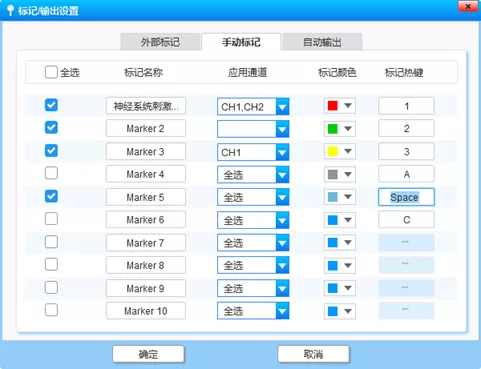Open the blue color picker for Marker 10

[340, 311]
